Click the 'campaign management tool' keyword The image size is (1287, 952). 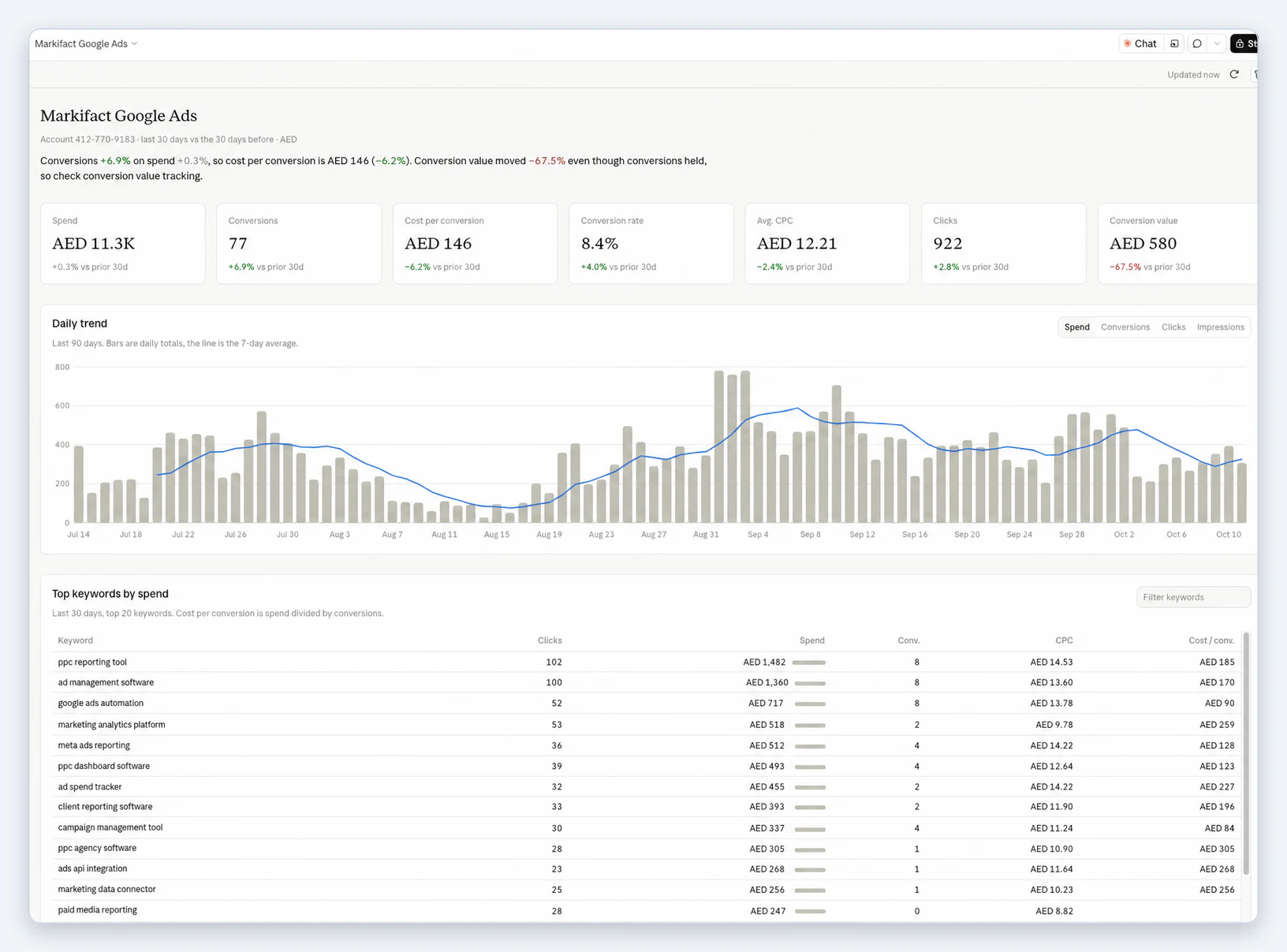(x=110, y=828)
